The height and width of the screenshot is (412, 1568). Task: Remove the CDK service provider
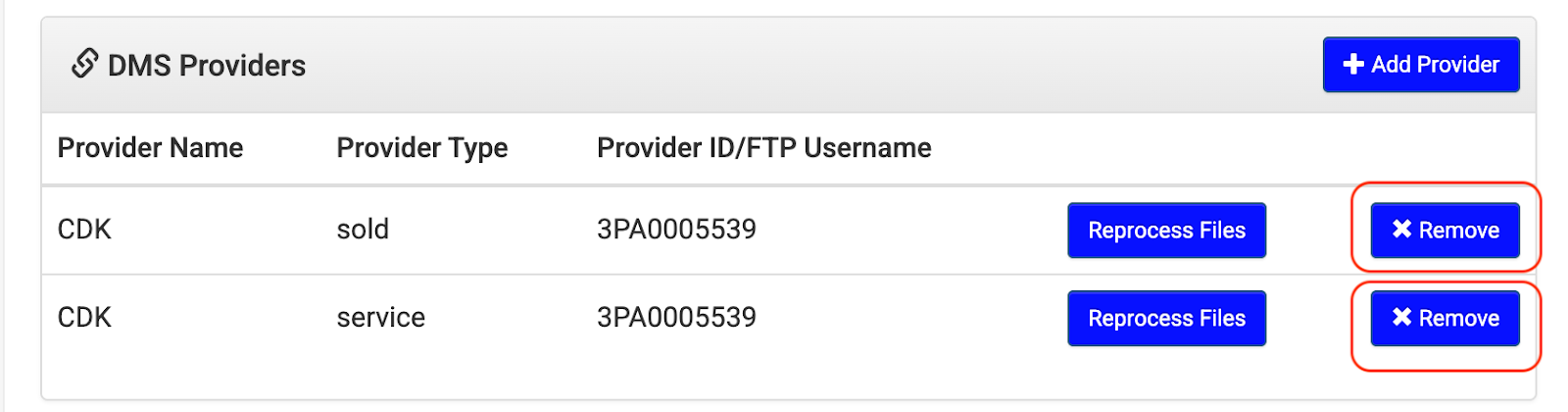coord(1445,319)
